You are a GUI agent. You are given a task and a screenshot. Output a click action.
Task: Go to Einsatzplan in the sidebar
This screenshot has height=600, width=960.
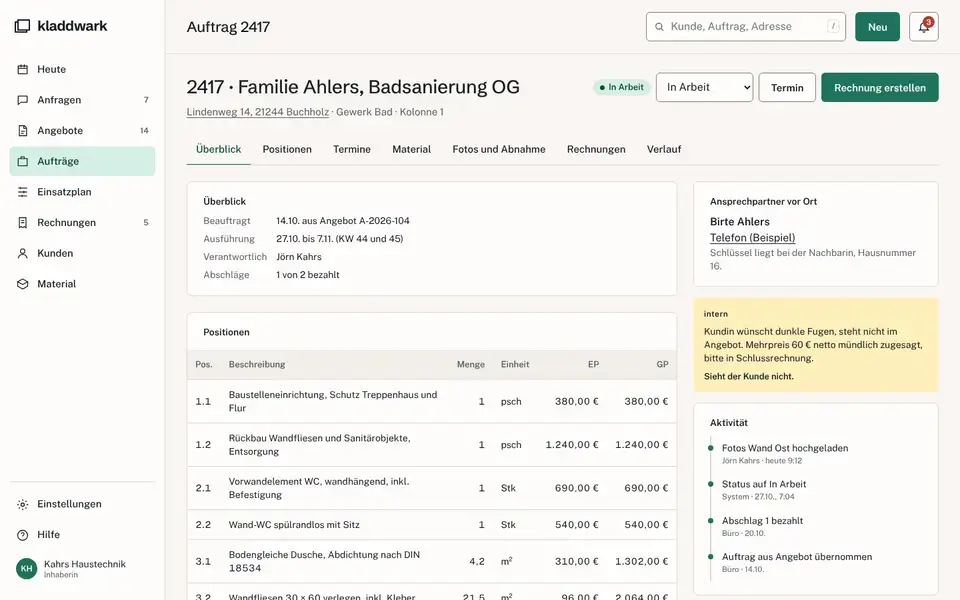pyautogui.click(x=82, y=192)
